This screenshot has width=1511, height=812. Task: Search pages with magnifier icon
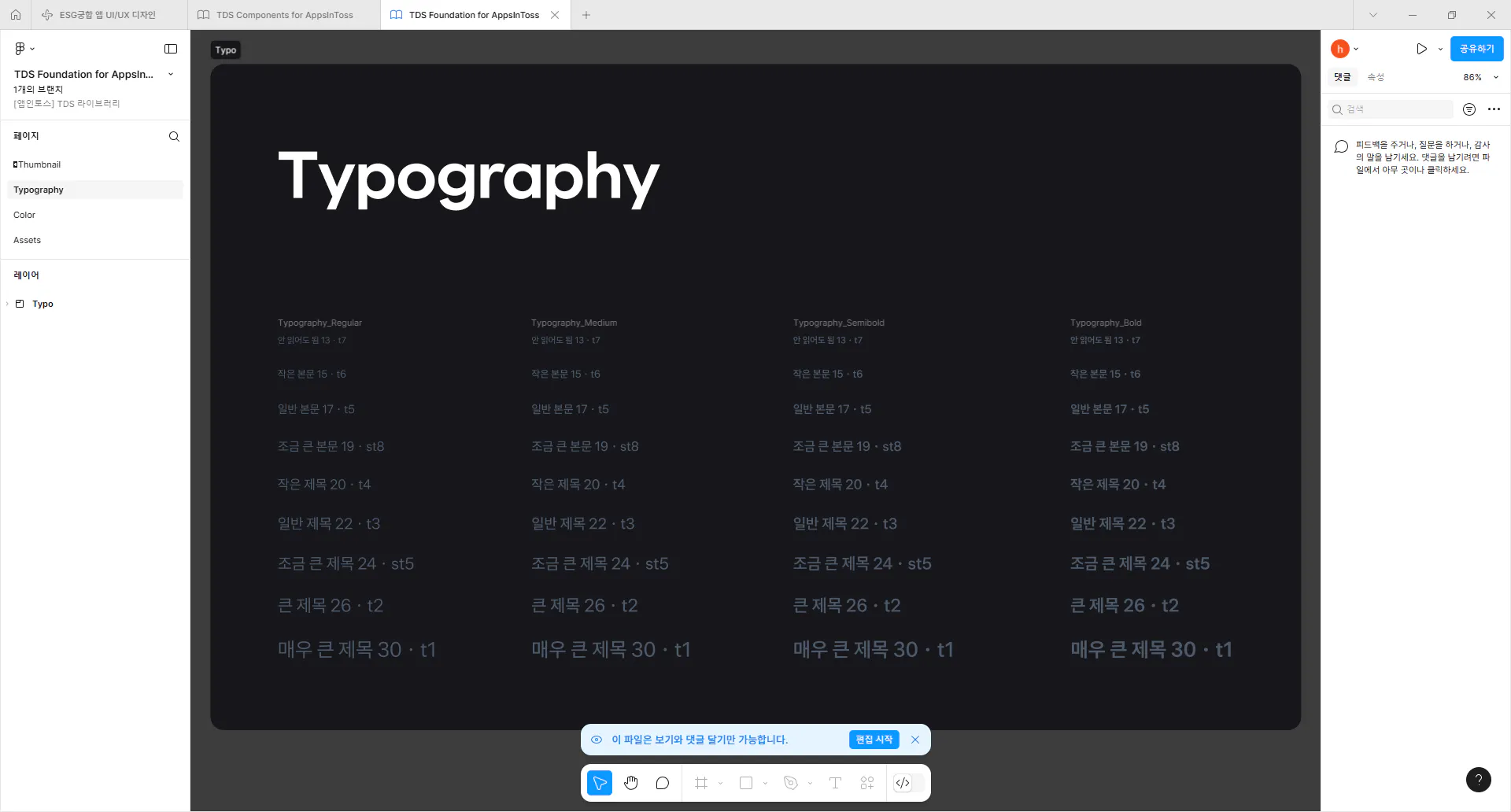(x=174, y=136)
